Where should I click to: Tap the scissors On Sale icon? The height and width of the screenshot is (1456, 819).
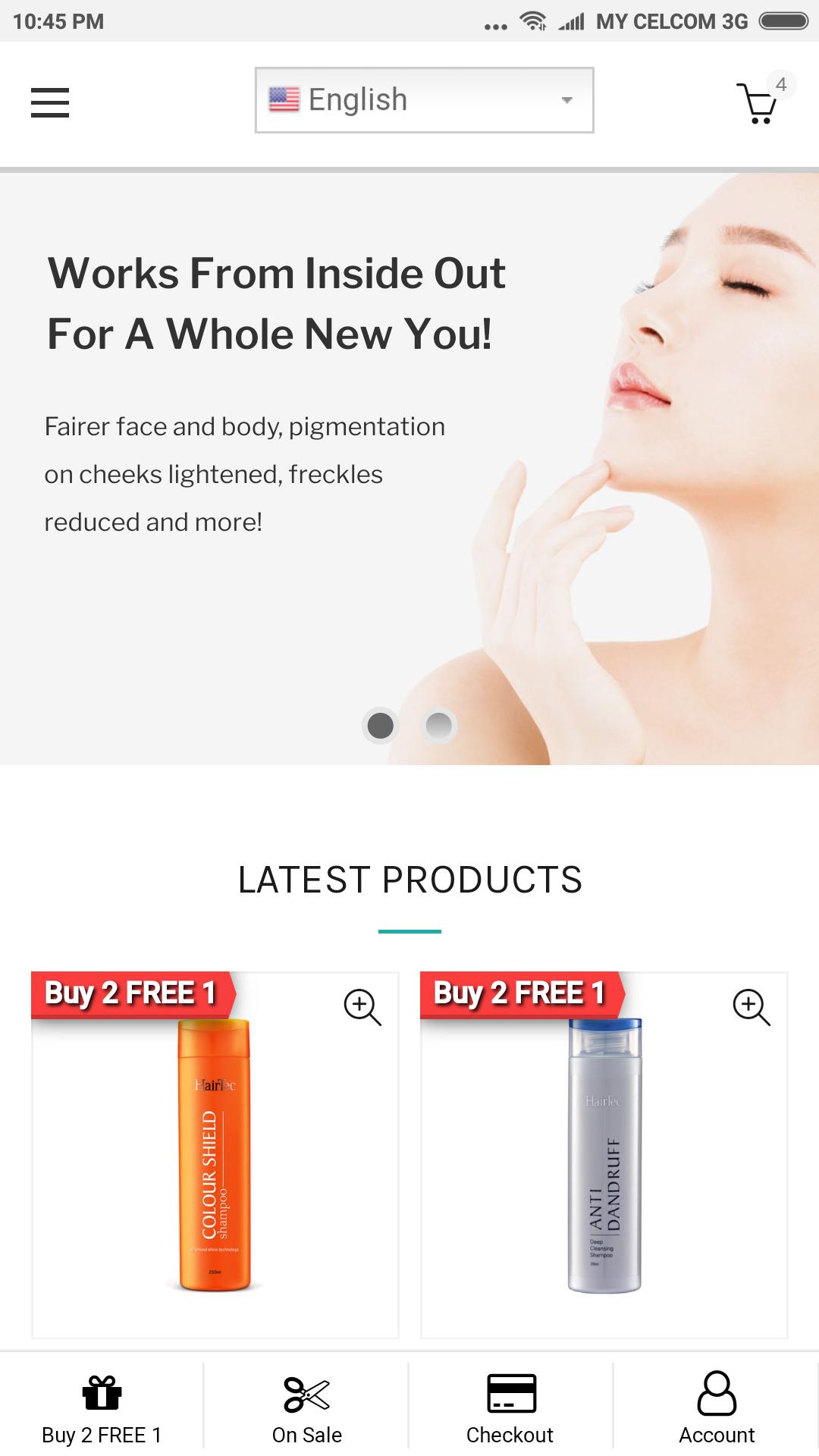[x=306, y=1394]
